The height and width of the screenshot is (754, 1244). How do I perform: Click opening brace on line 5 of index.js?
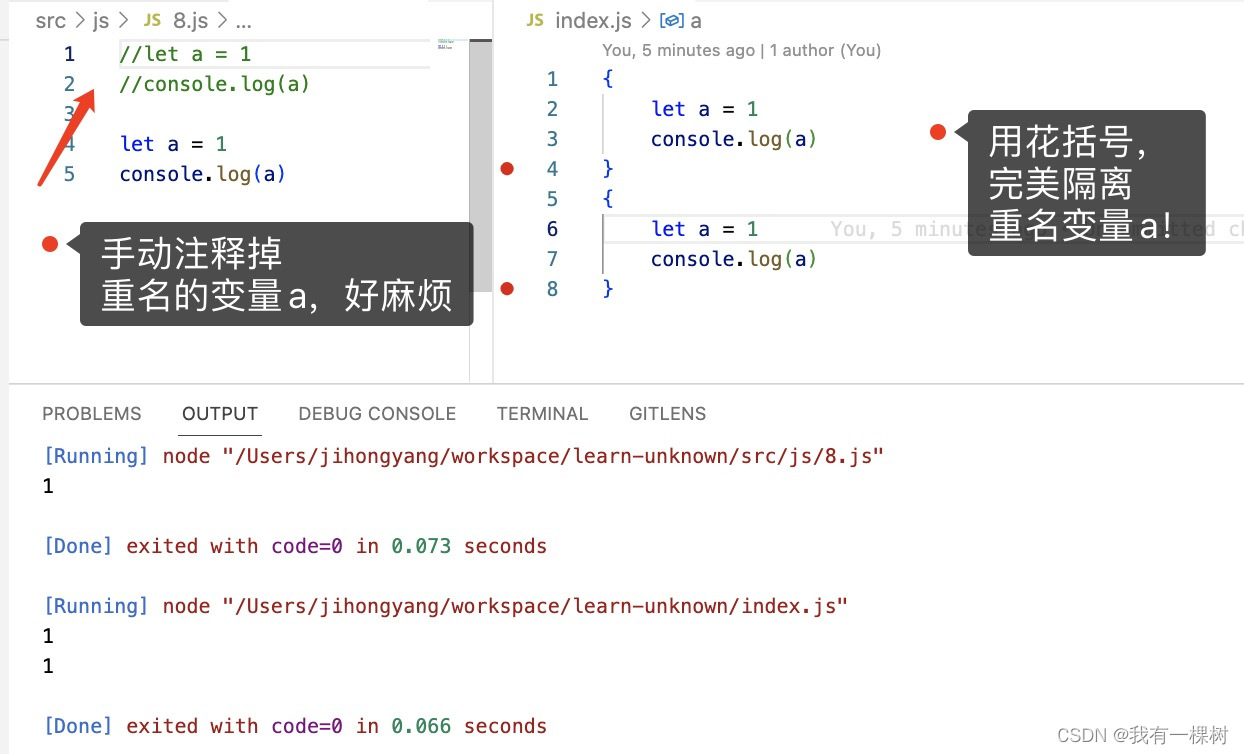[608, 199]
